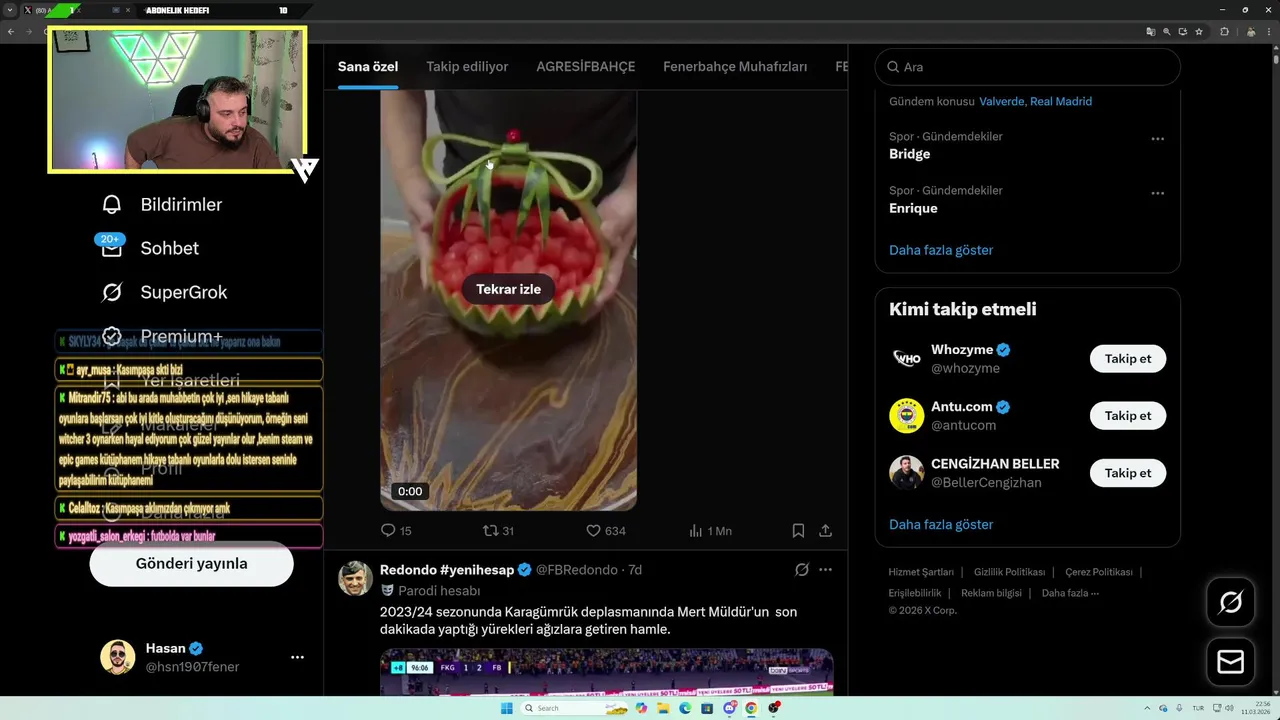Viewport: 1280px width, 720px height.
Task: Open Redondo profile avatar
Action: pos(355,579)
